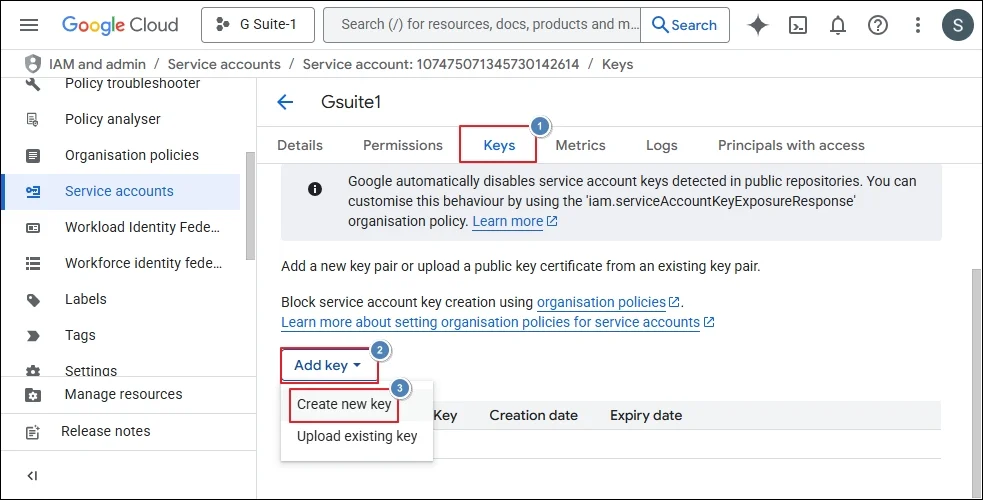The height and width of the screenshot is (500, 983).
Task: Open Organisation policies in sidebar
Action: (132, 155)
